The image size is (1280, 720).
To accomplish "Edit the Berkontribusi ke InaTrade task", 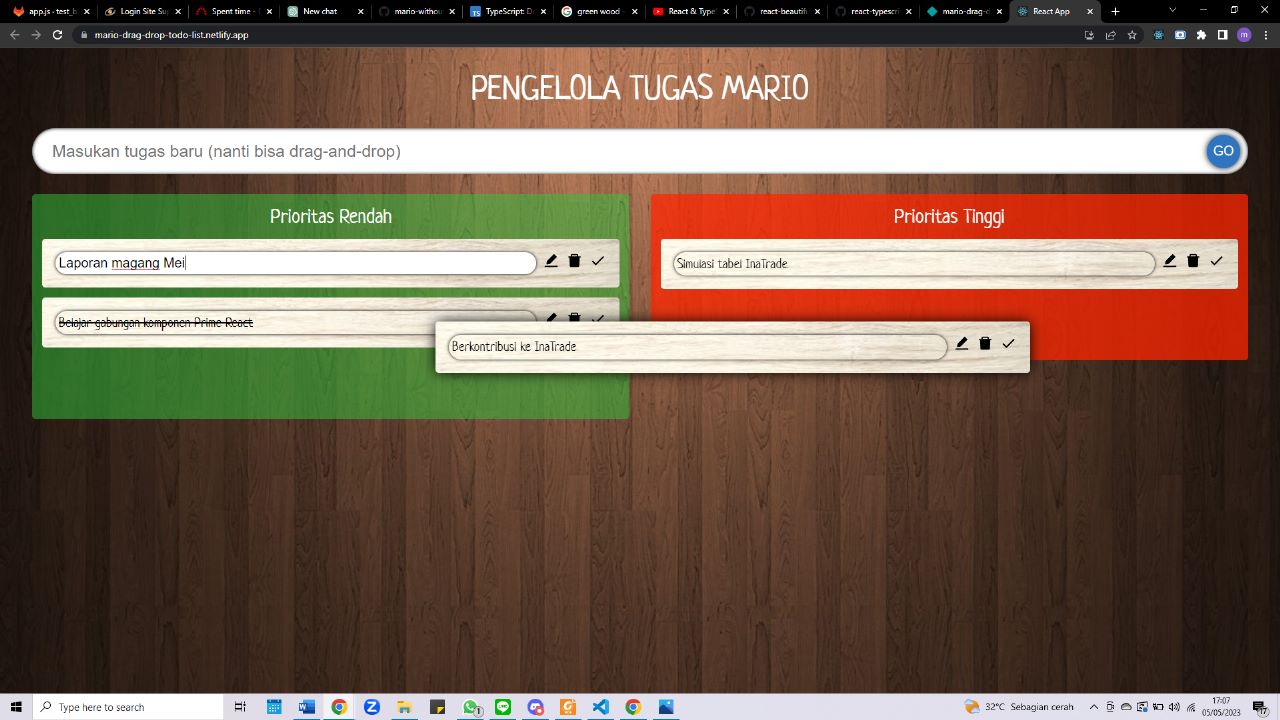I will tap(962, 343).
